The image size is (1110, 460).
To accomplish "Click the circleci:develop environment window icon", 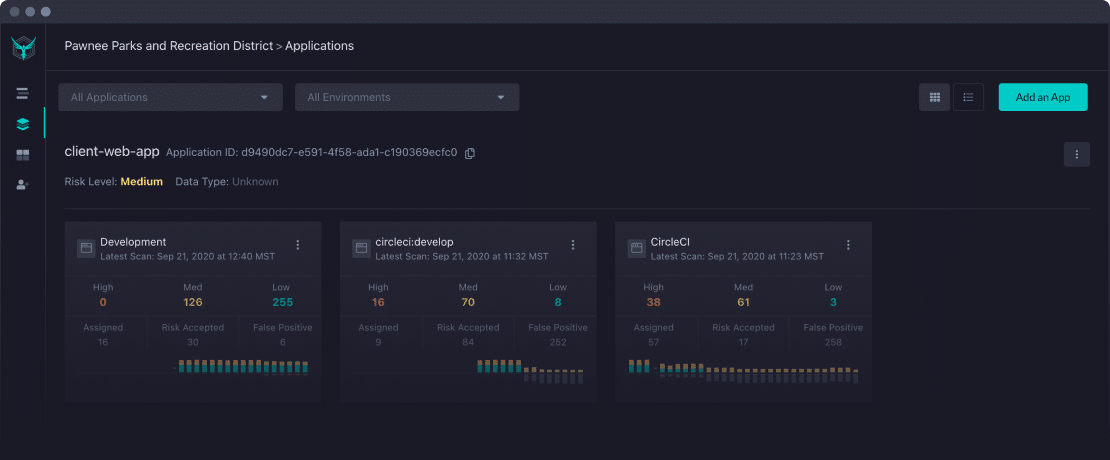I will pos(360,248).
